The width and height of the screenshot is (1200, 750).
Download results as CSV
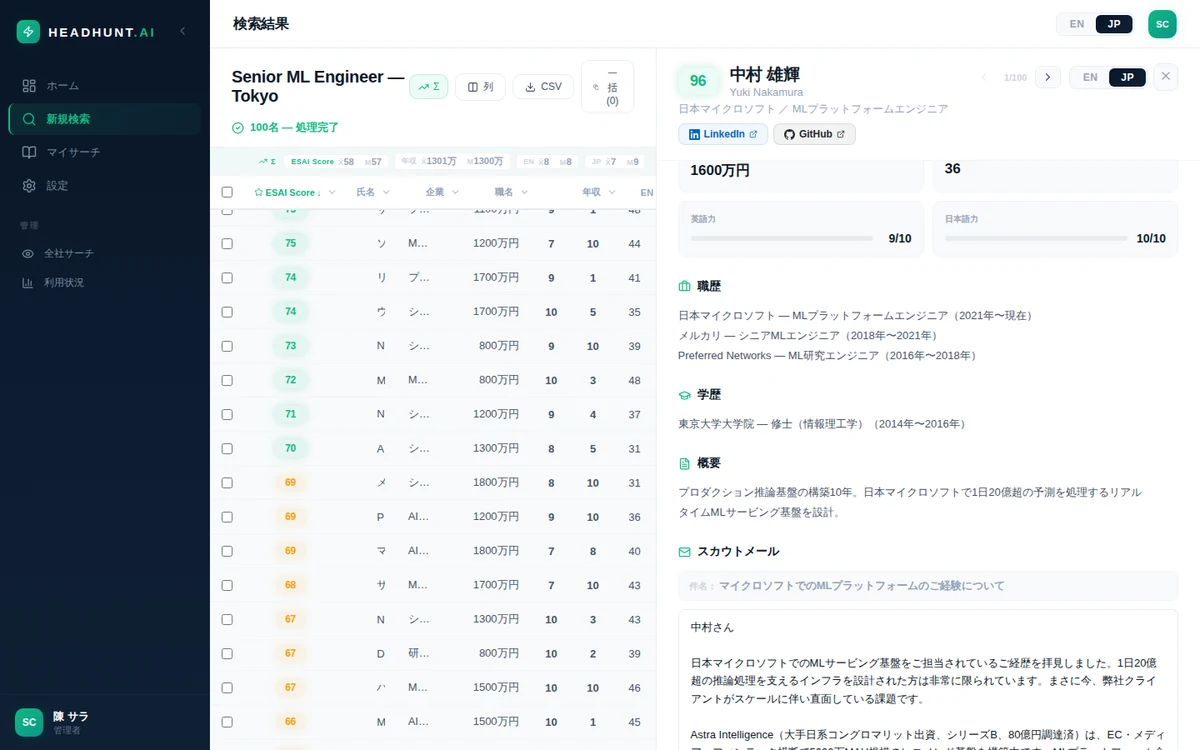pos(543,87)
